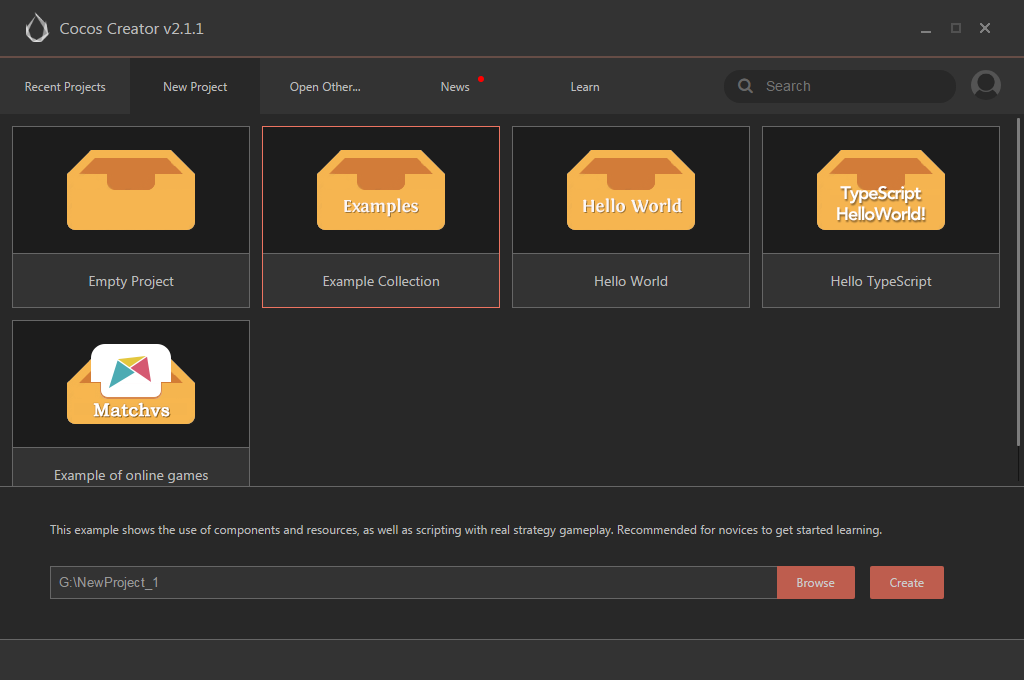Open the Learn tab
The height and width of the screenshot is (680, 1024).
coord(585,87)
